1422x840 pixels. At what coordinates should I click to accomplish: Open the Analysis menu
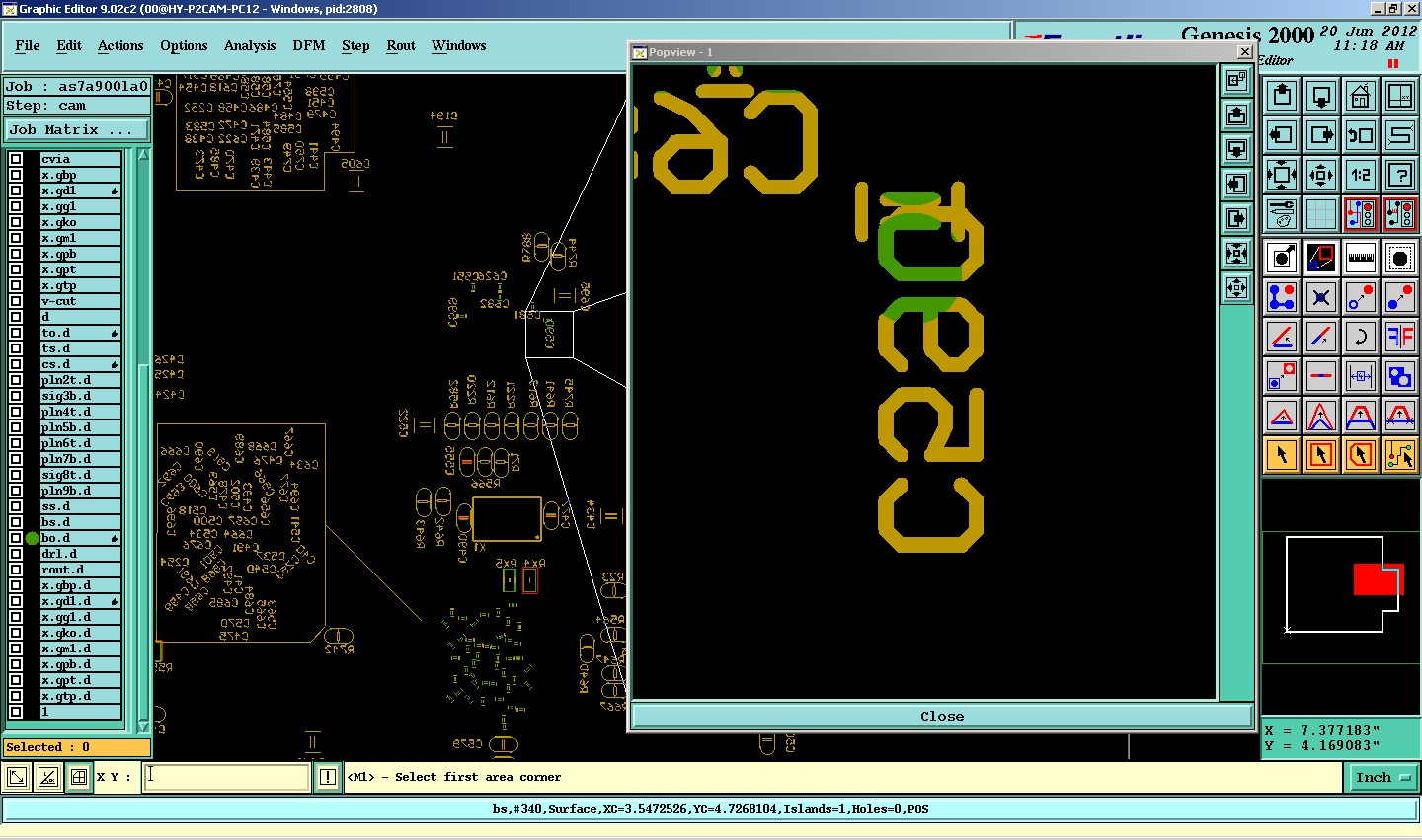click(x=250, y=45)
